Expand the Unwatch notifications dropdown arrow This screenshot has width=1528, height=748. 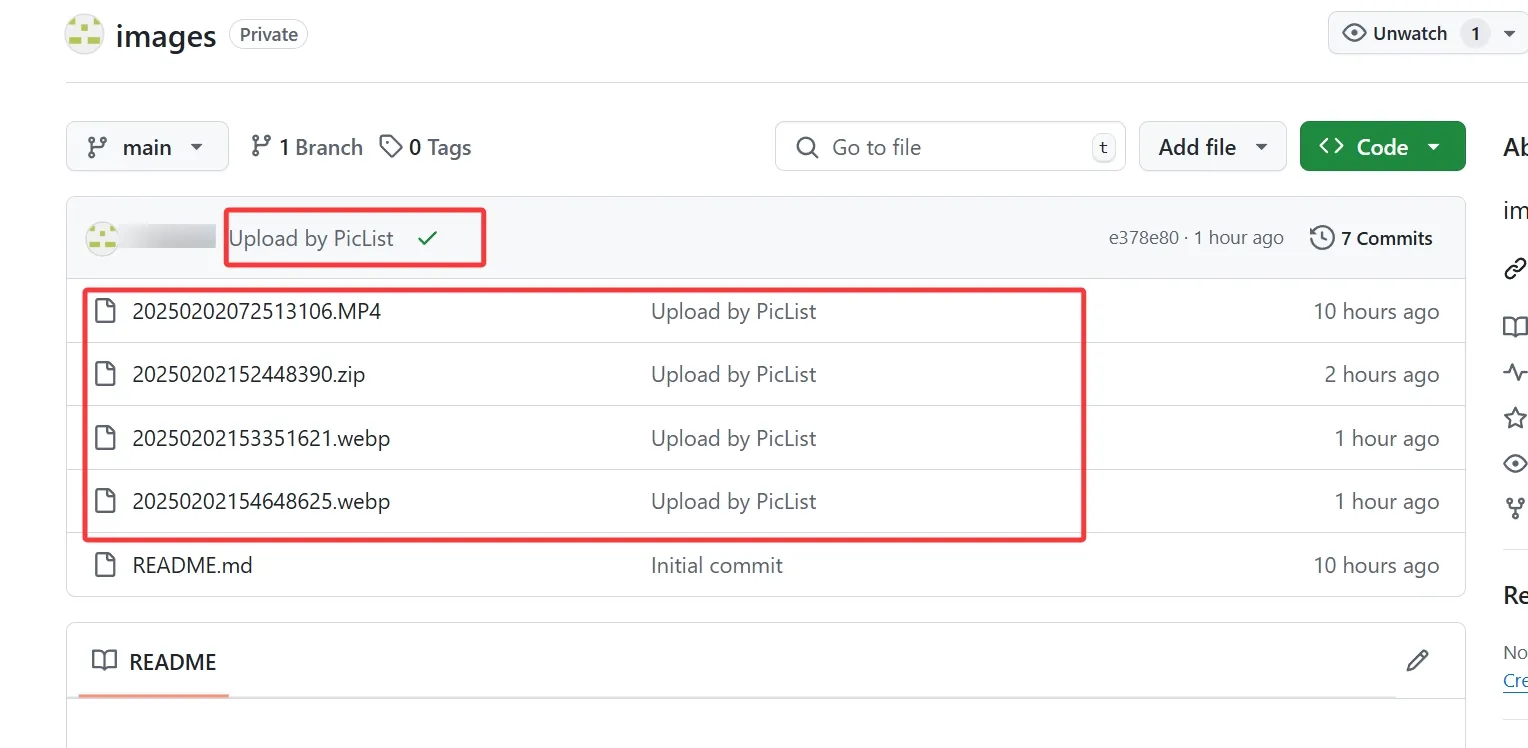coord(1509,34)
